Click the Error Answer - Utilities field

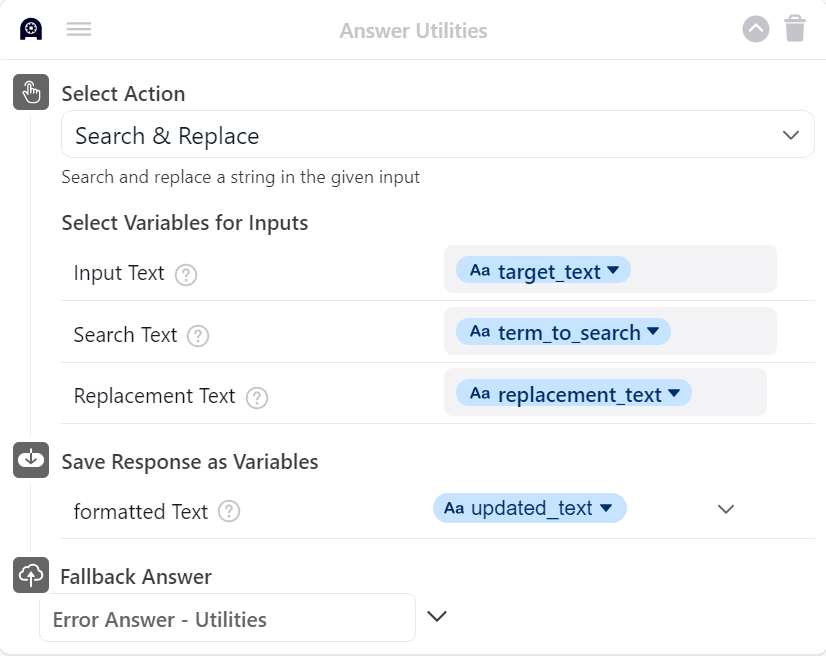[227, 619]
